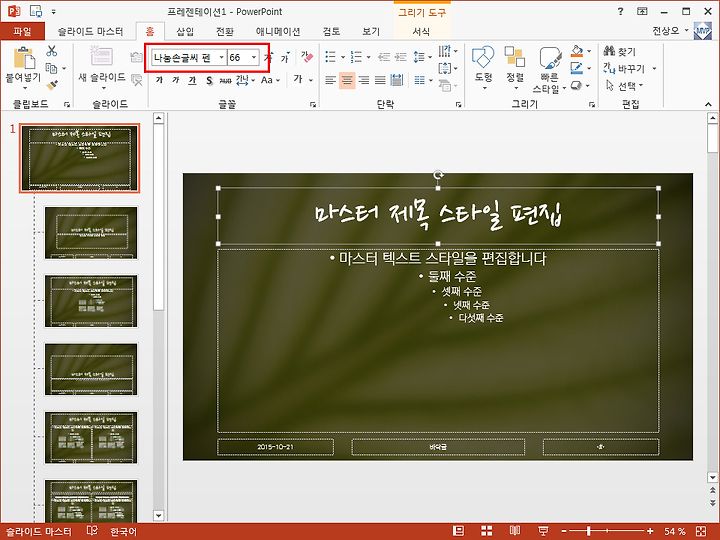Viewport: 720px width, 540px height.
Task: Toggle align left paragraph
Action: (x=330, y=81)
